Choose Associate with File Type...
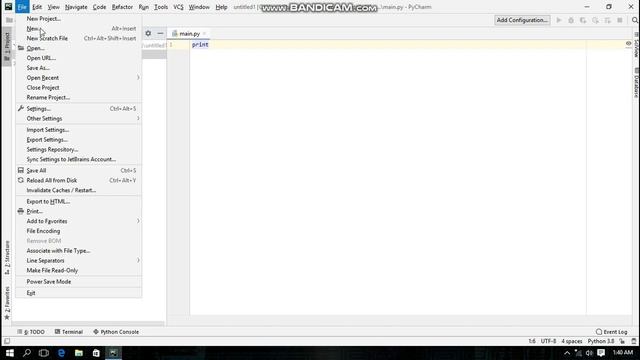 point(79,251)
